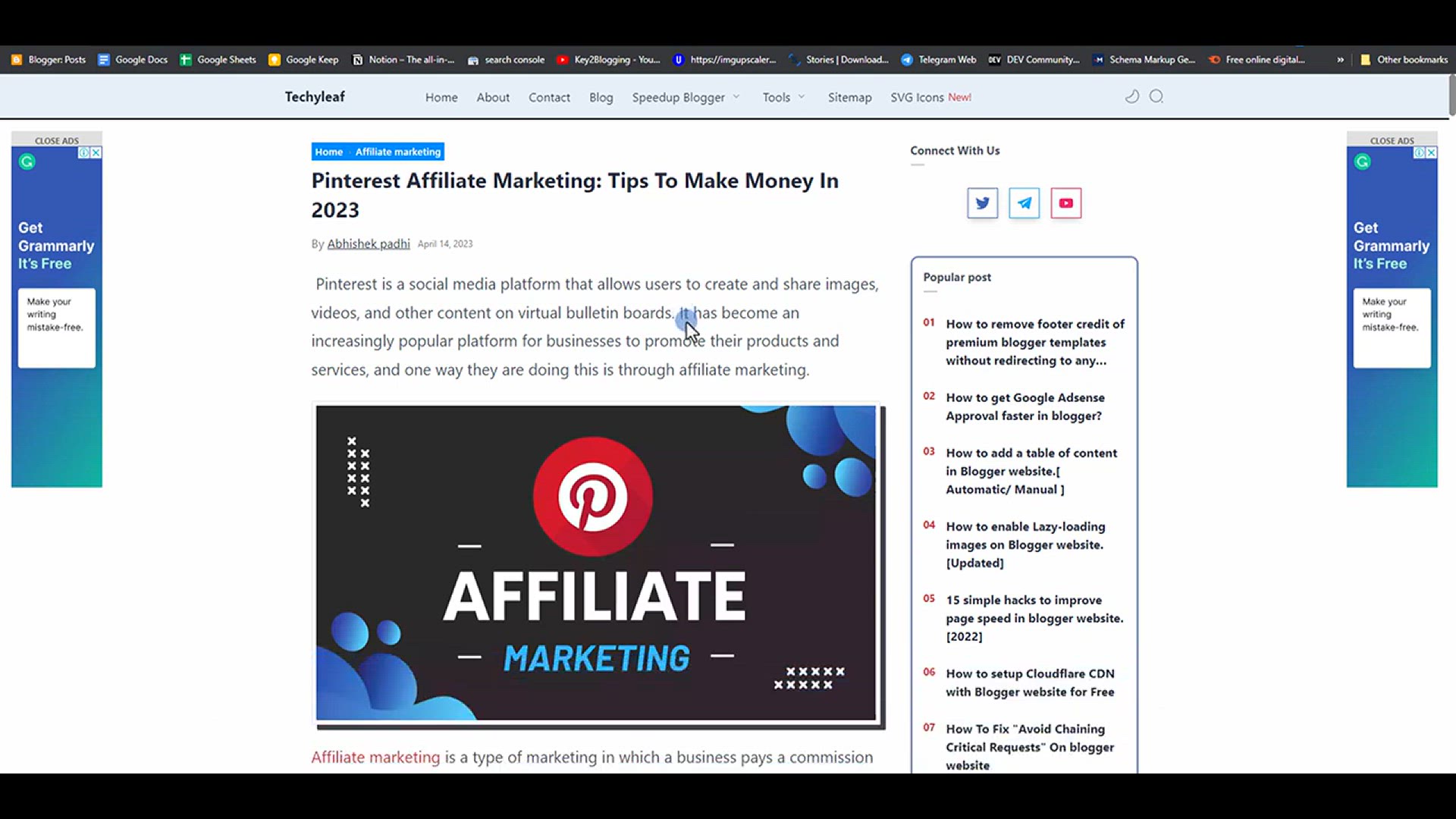Click CLOSE ADS above right banner

pos(1392,140)
